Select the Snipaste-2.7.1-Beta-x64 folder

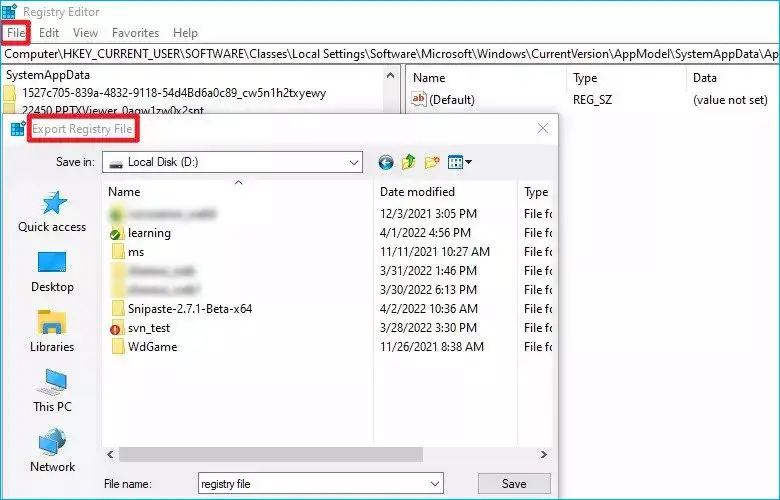pos(190,308)
